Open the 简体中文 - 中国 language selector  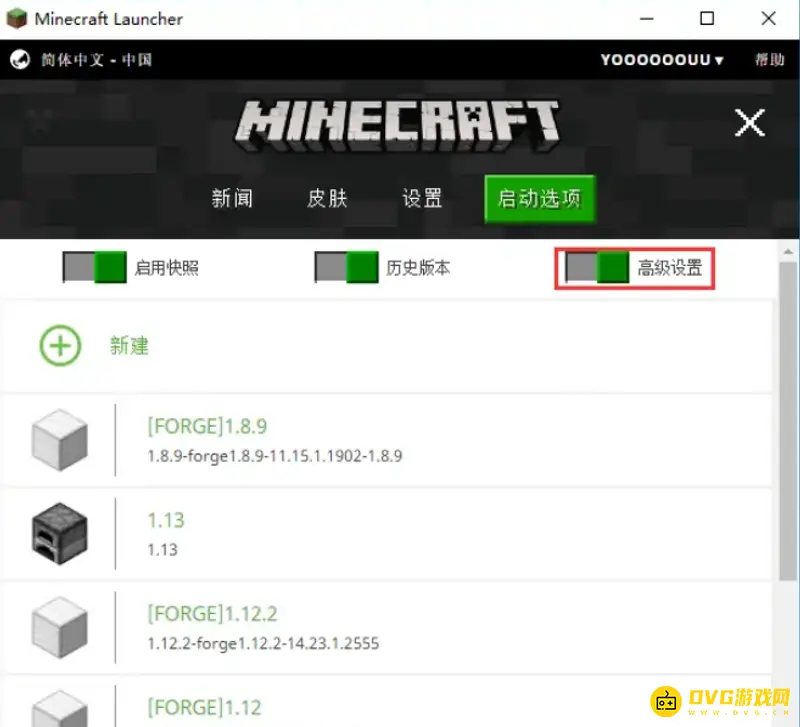(x=96, y=60)
